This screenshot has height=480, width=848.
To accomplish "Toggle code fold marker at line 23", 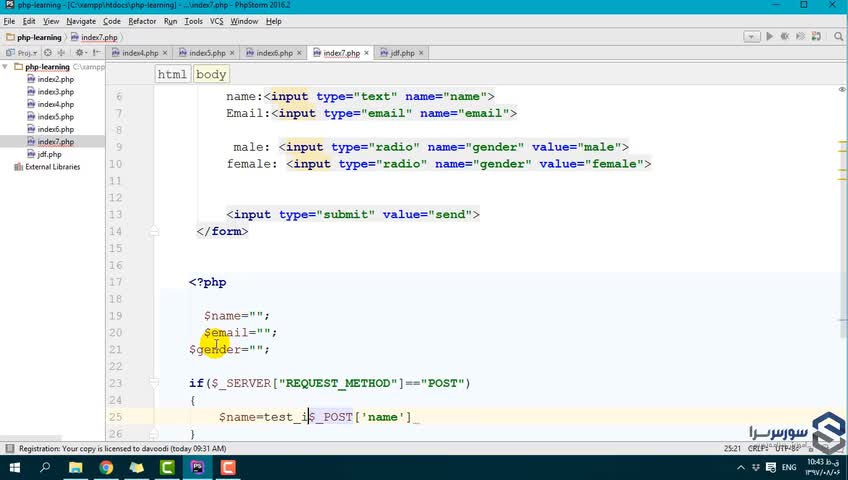I will pyautogui.click(x=154, y=383).
